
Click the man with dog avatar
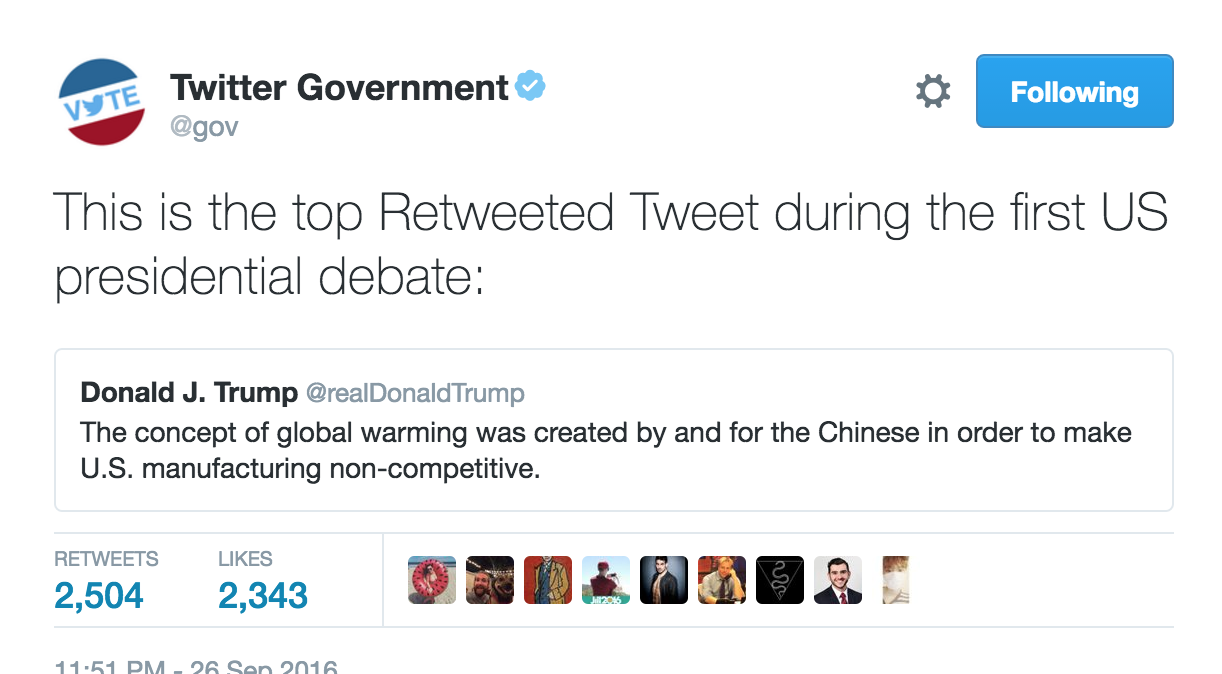point(490,580)
